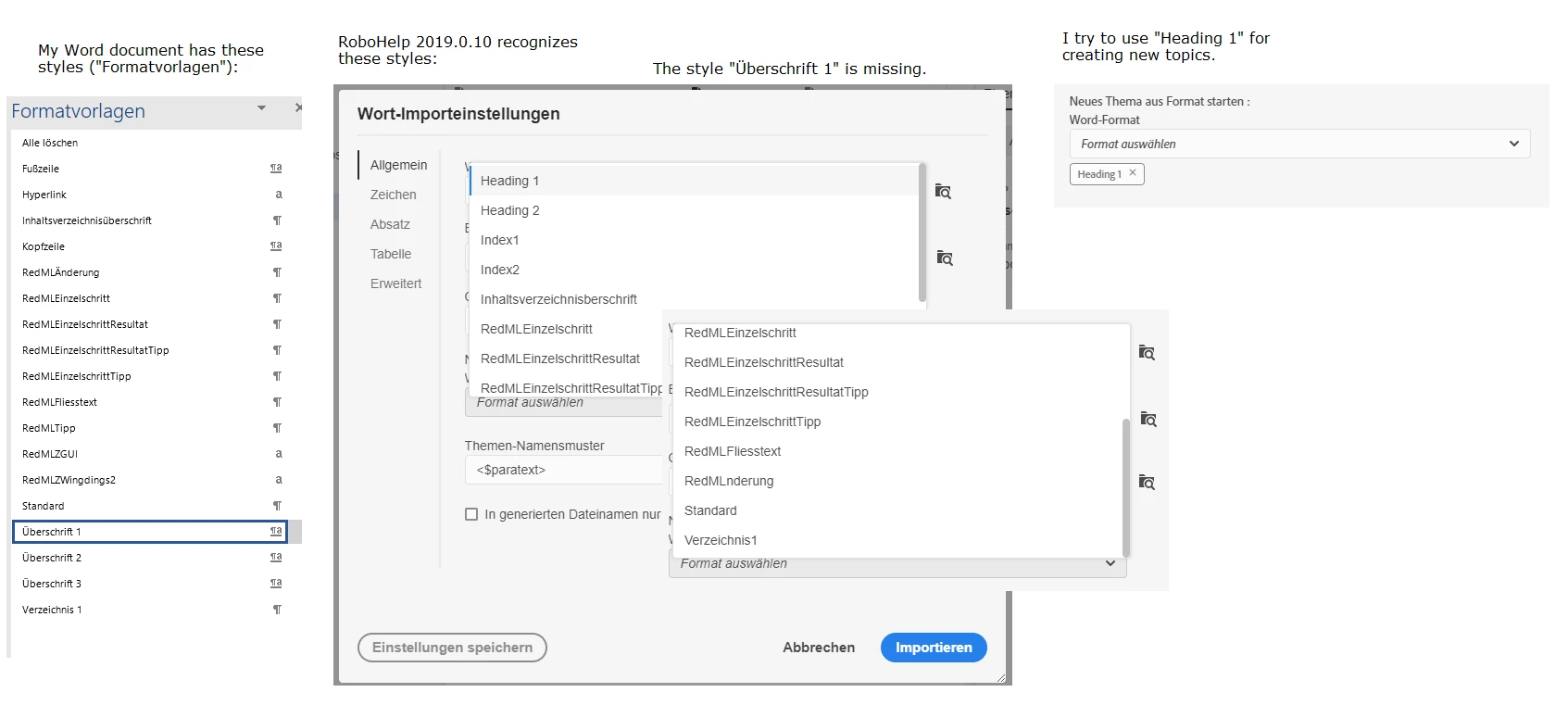The width and height of the screenshot is (1568, 705).
Task: Click browse icon next to RedMLEinzelschritt overlay row
Action: click(x=1147, y=352)
